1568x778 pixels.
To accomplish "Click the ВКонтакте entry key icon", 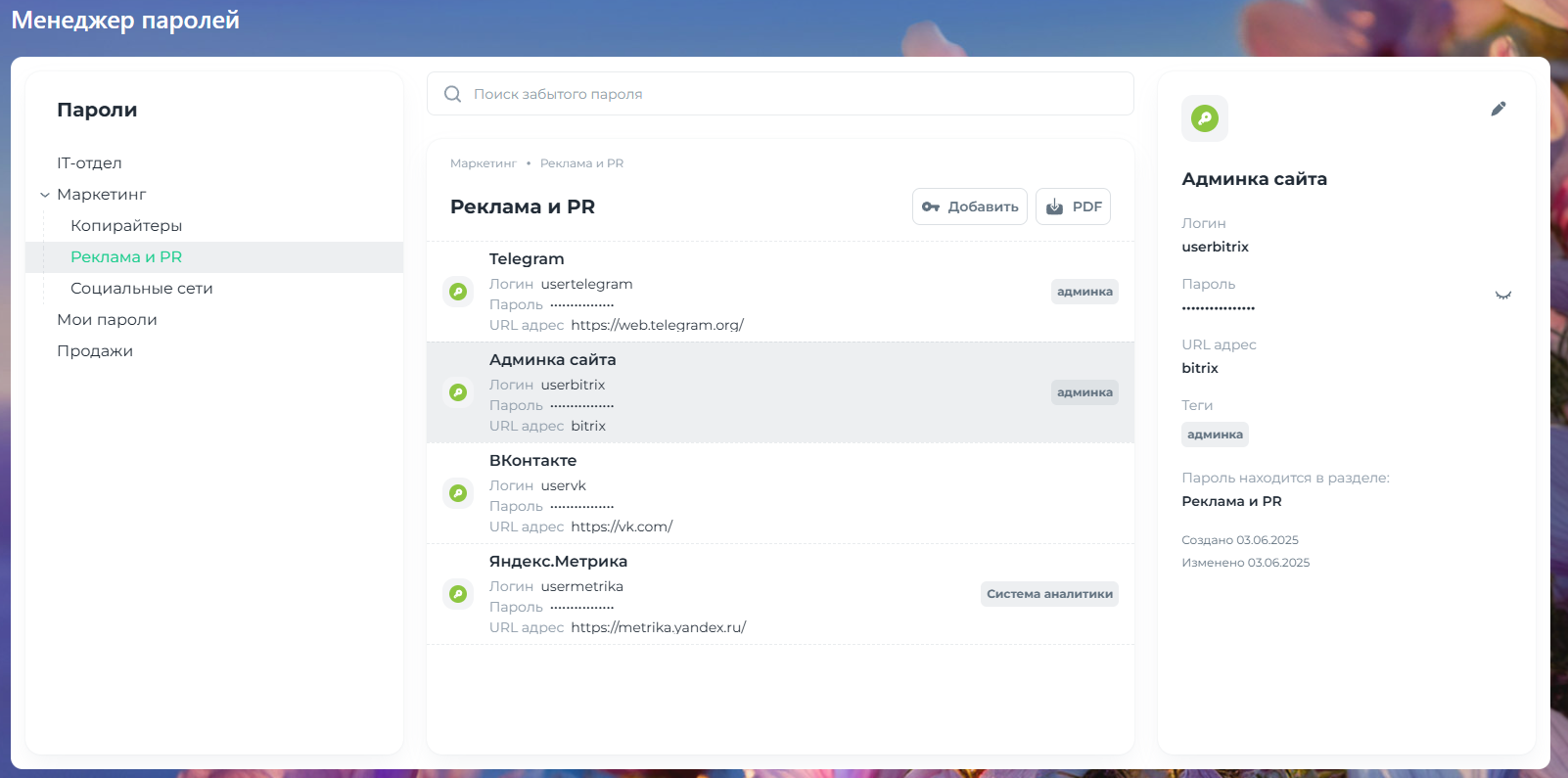I will pyautogui.click(x=458, y=493).
